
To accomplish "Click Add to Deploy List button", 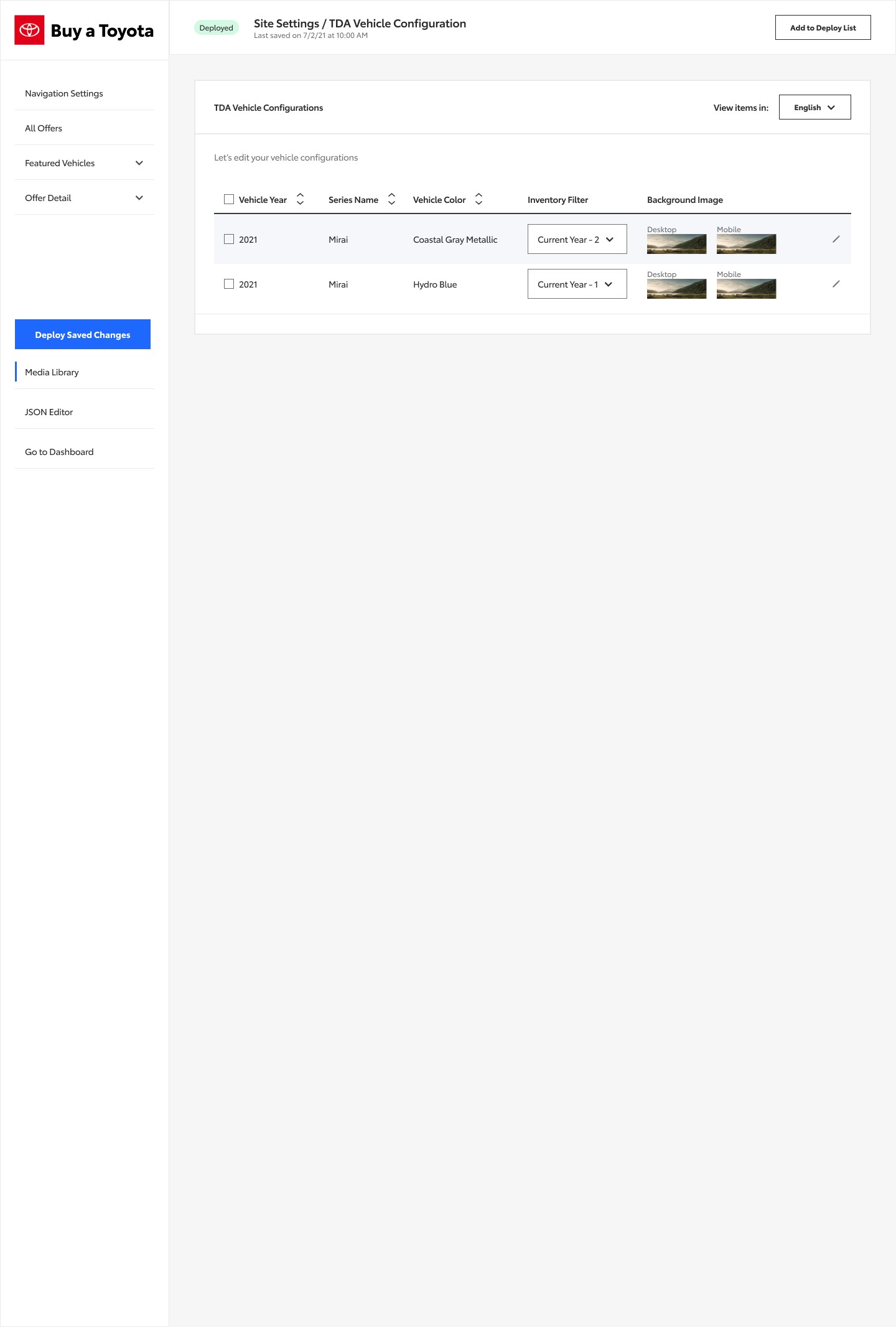I will pos(823,27).
